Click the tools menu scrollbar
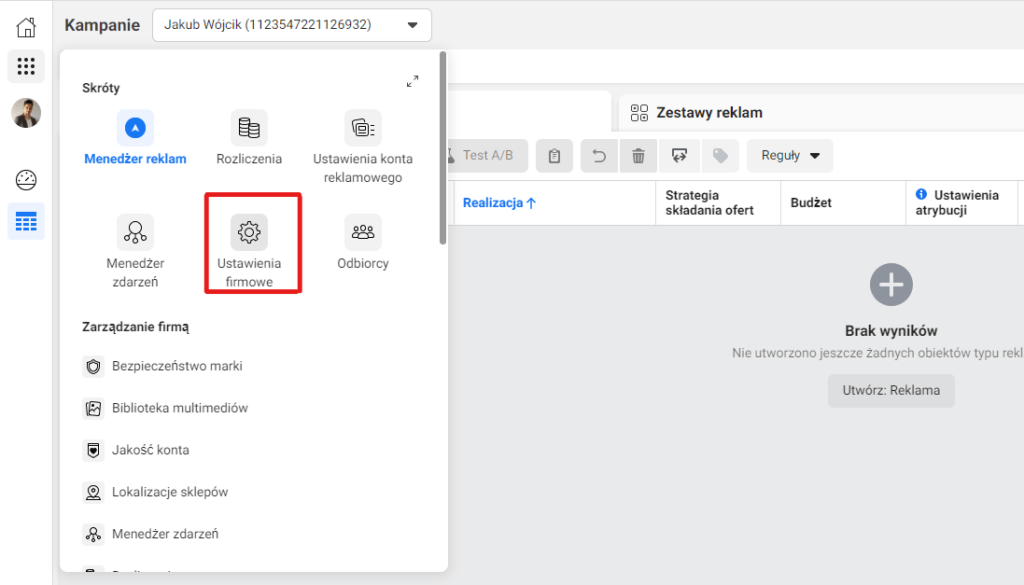The height and width of the screenshot is (585, 1024). pyautogui.click(x=443, y=149)
